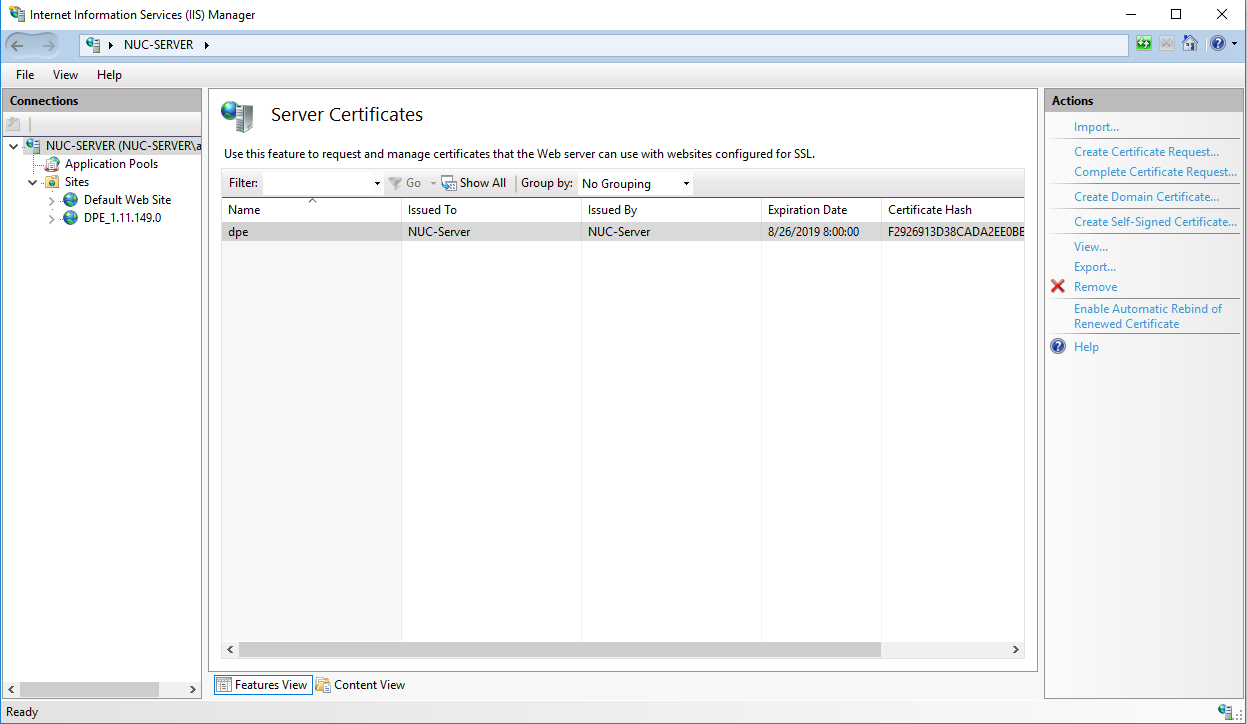The height and width of the screenshot is (724, 1247).
Task: Click the certificate list horizontal scrollbar
Action: click(x=560, y=650)
